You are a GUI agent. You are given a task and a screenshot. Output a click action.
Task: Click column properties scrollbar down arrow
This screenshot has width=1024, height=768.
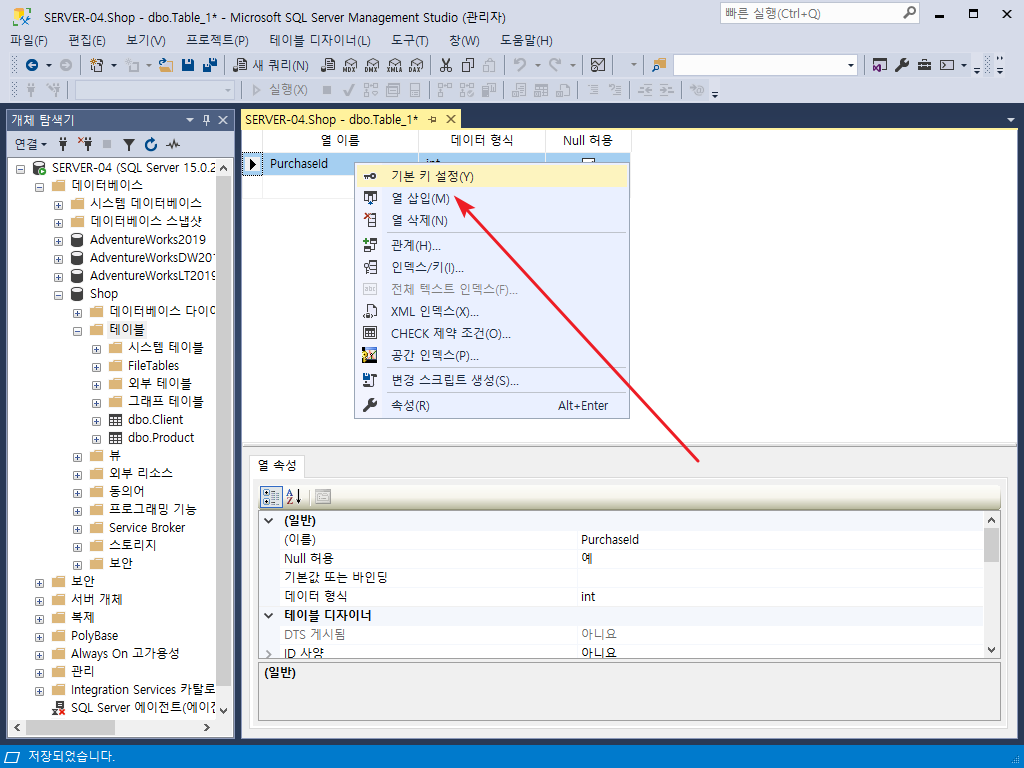[x=991, y=650]
